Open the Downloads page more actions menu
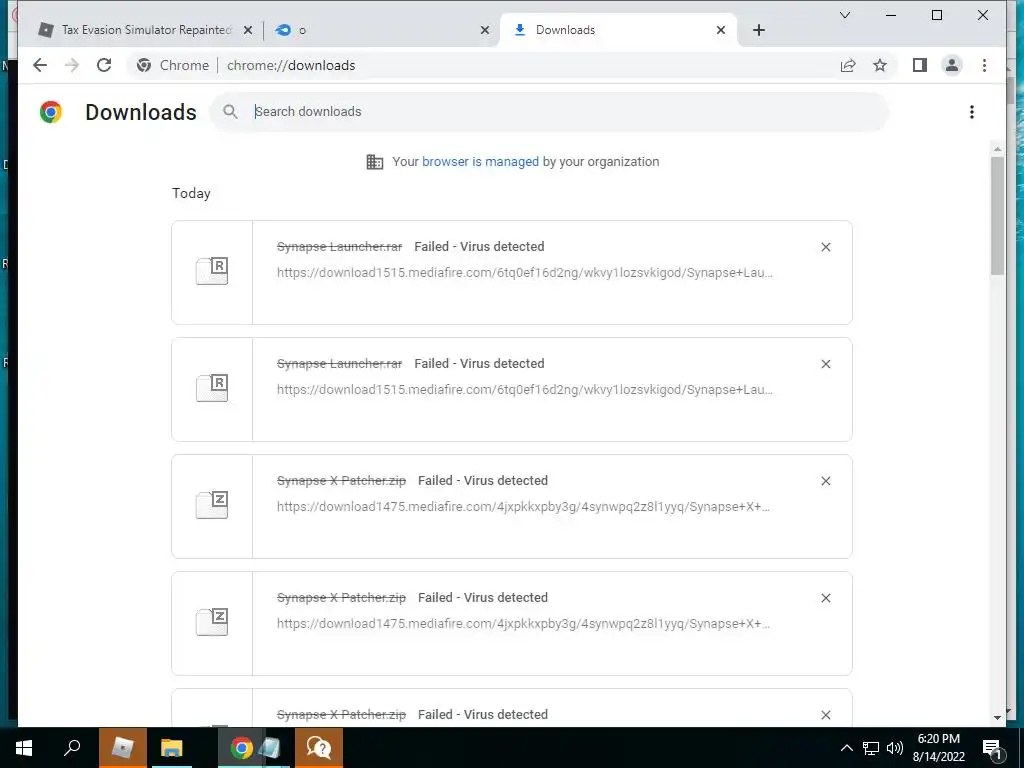 pyautogui.click(x=972, y=112)
